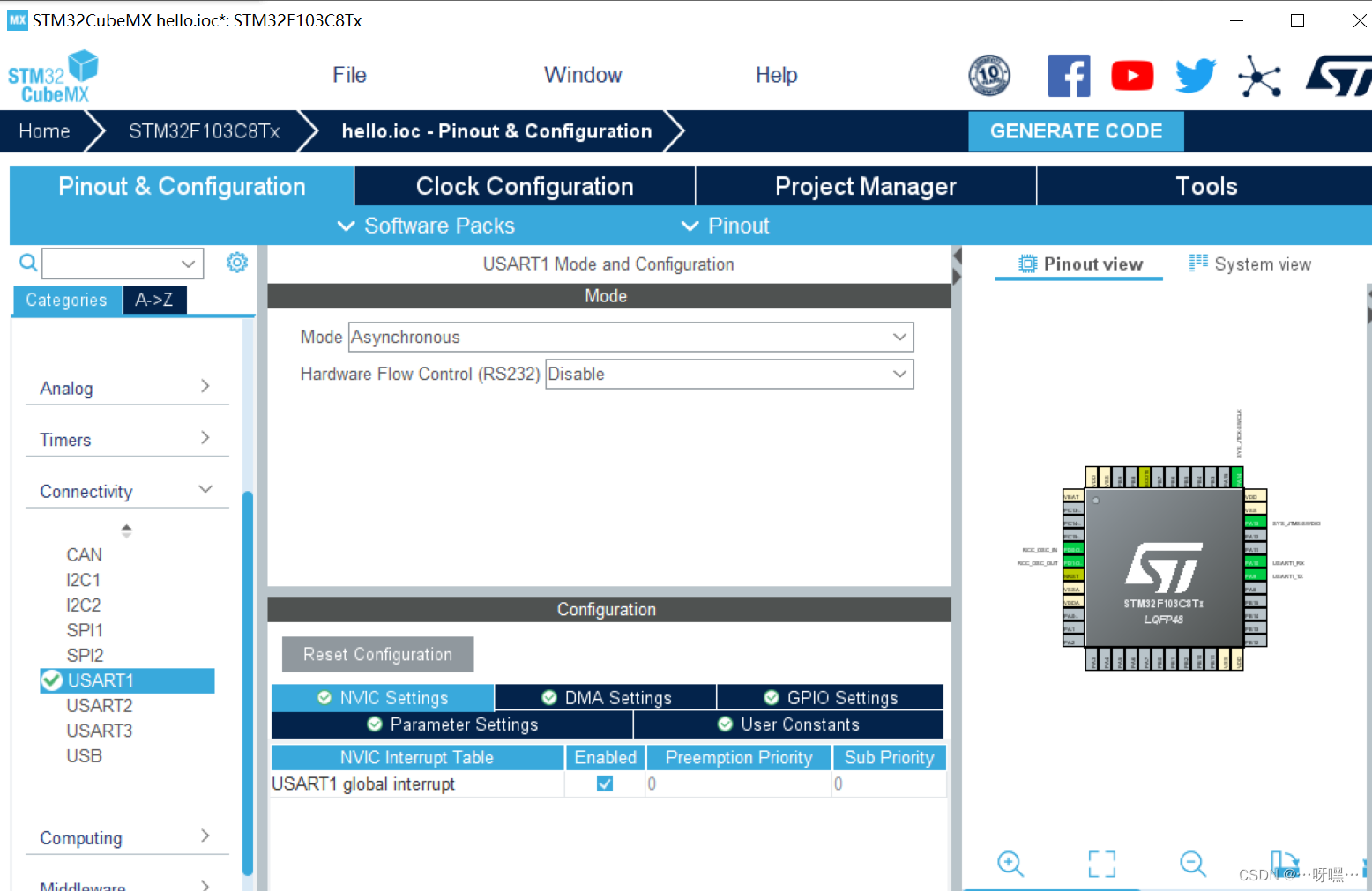This screenshot has height=891, width=1372.
Task: Click the categories list vertical scrollbar
Action: (248, 682)
